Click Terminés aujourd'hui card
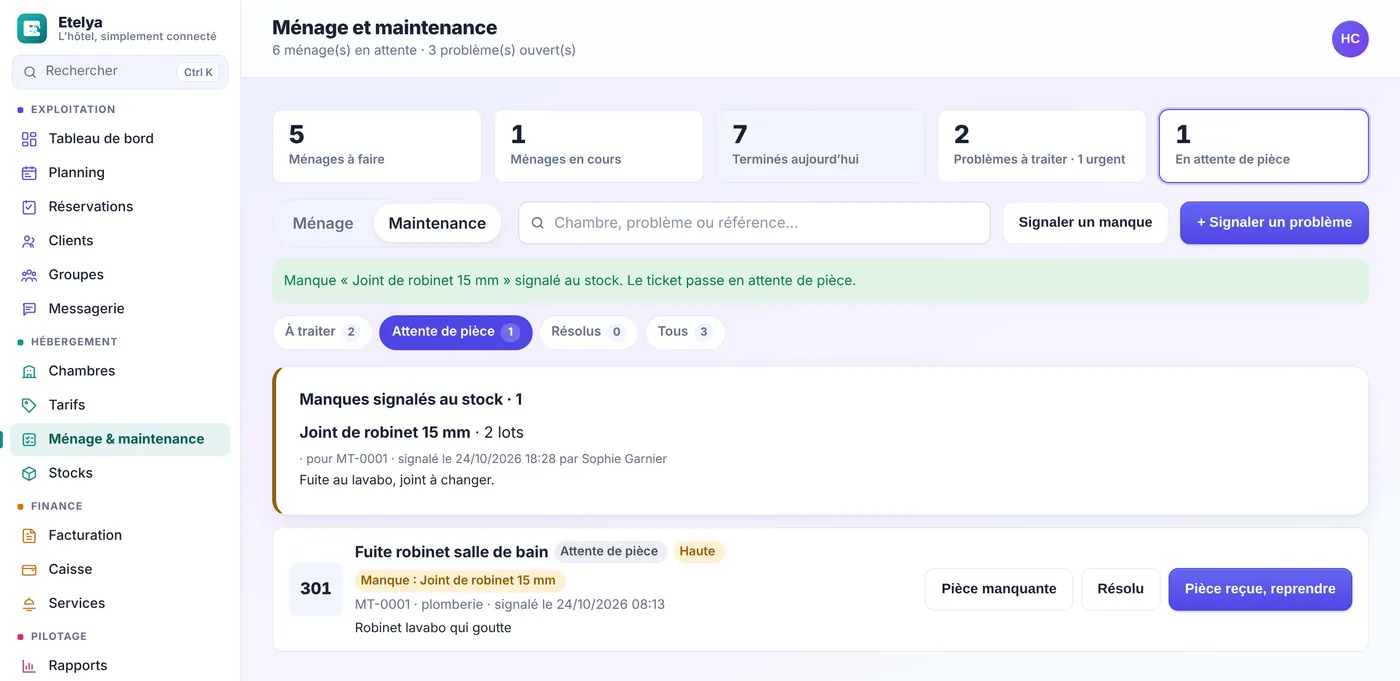 (820, 146)
